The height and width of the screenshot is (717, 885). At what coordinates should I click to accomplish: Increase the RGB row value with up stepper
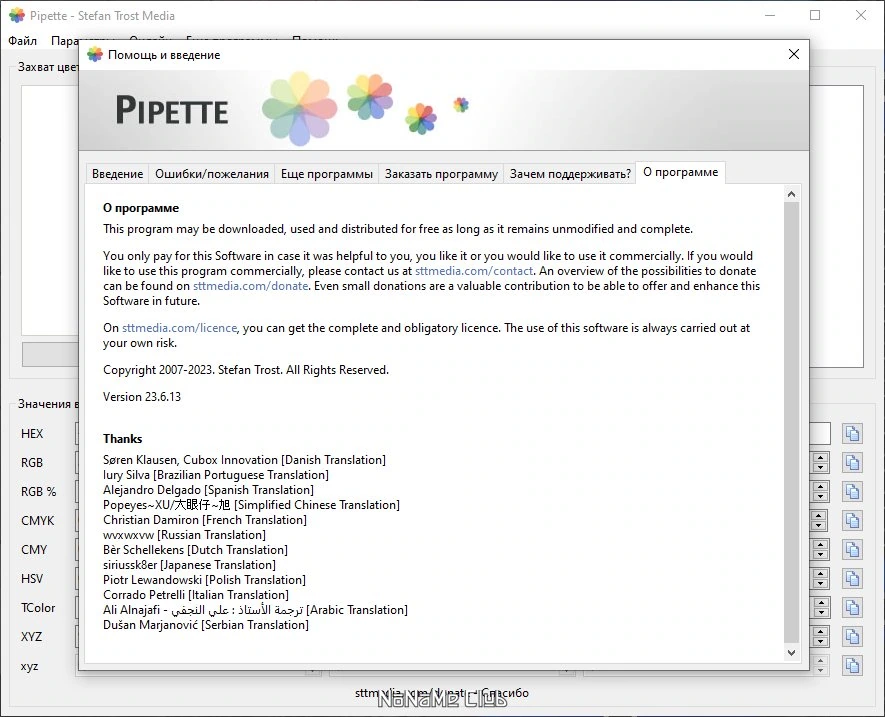point(821,458)
